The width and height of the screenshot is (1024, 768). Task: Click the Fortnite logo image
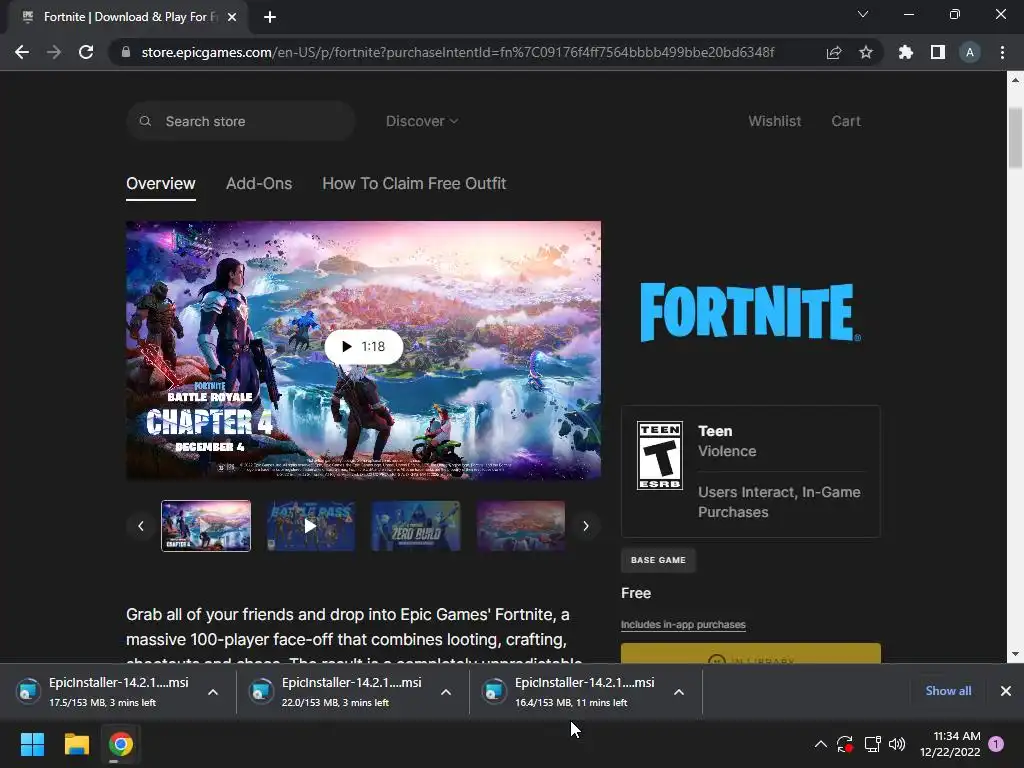tap(750, 313)
